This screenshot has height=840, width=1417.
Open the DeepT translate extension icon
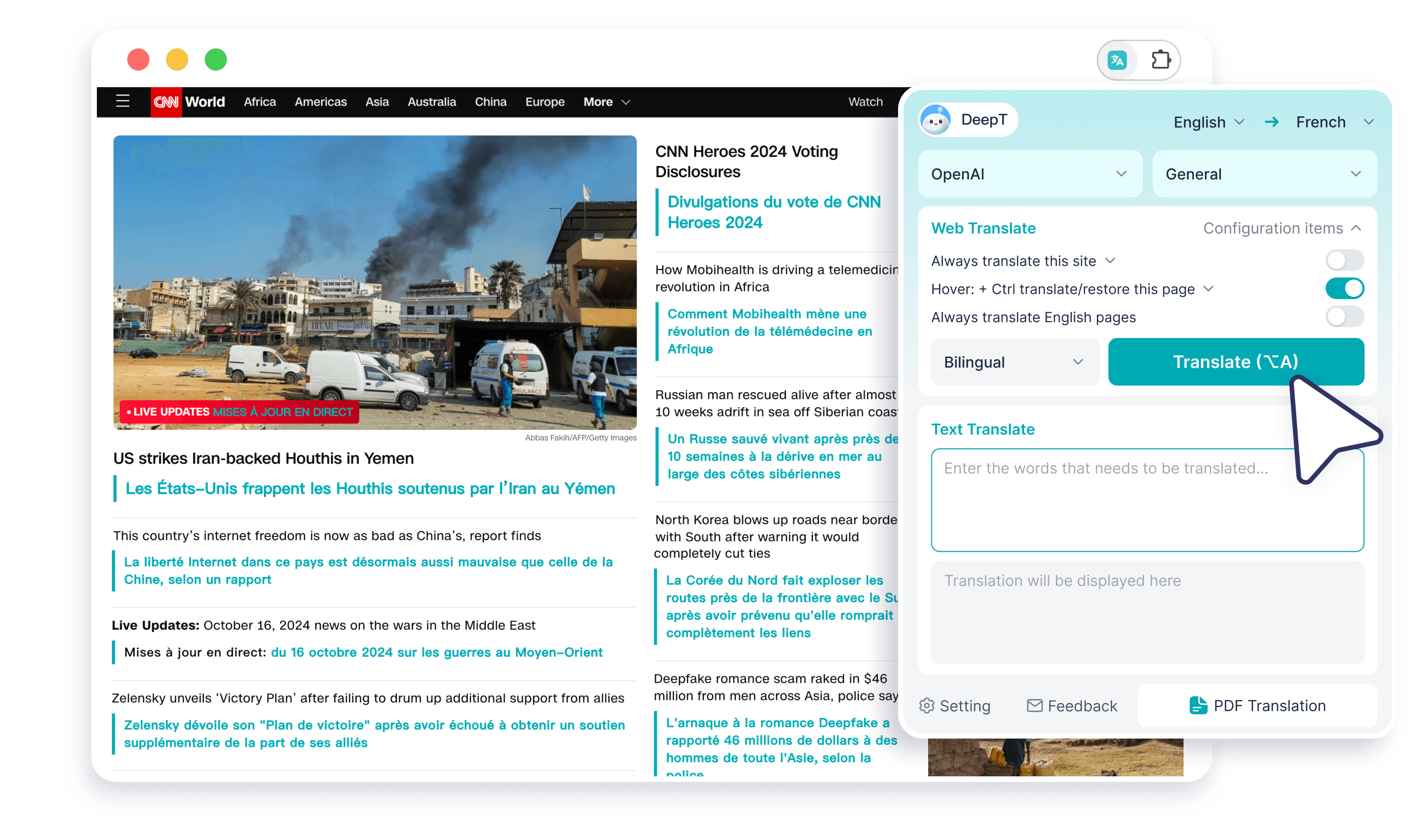(1117, 60)
